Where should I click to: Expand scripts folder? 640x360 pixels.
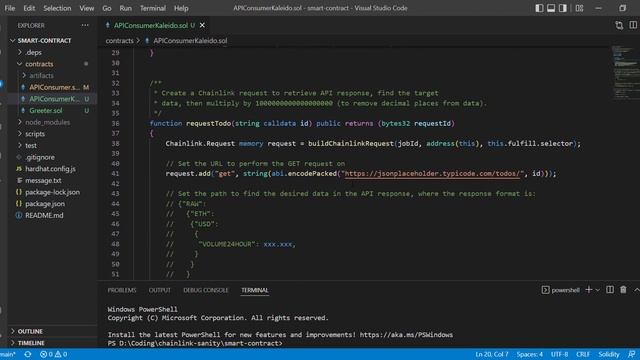(35, 134)
